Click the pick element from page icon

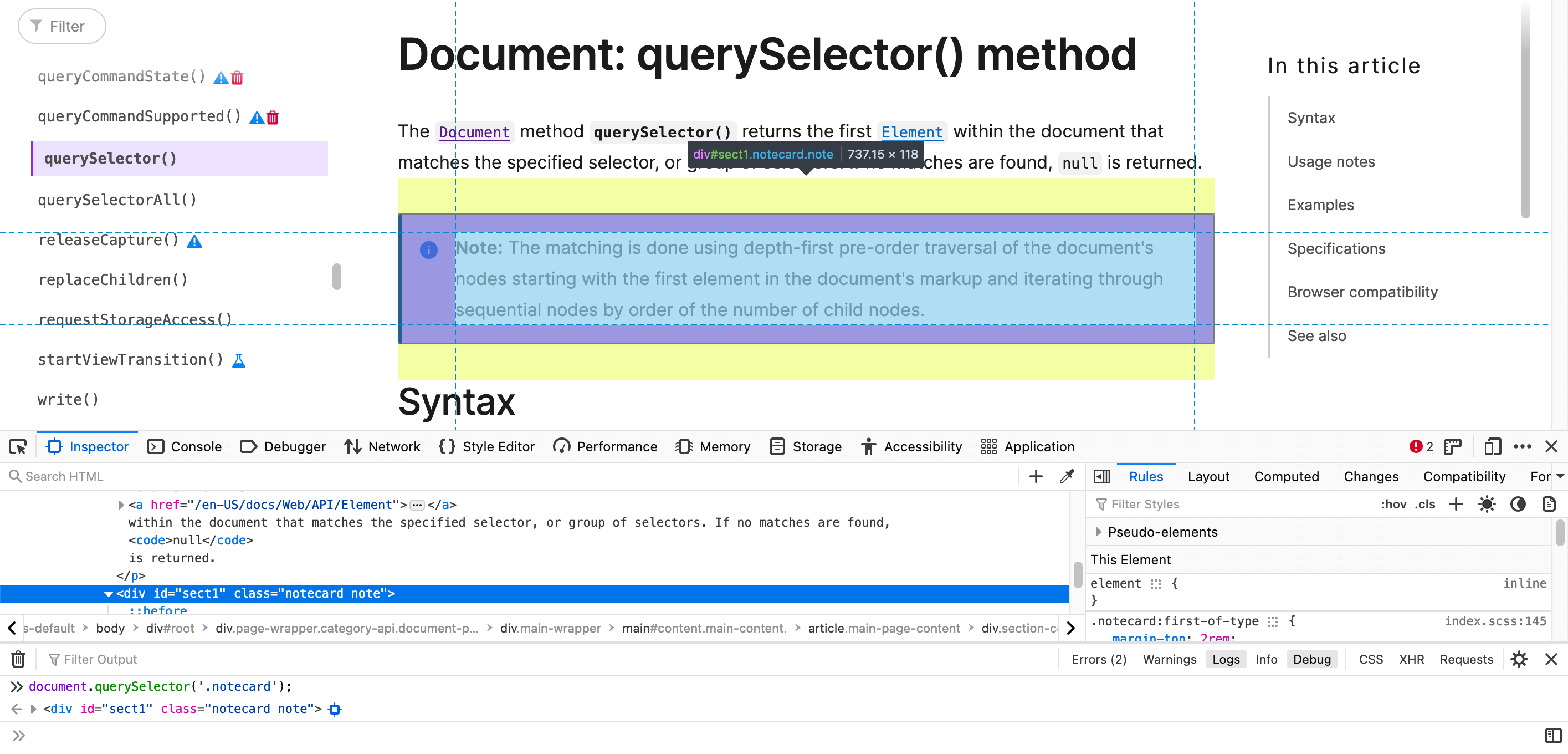(19, 446)
